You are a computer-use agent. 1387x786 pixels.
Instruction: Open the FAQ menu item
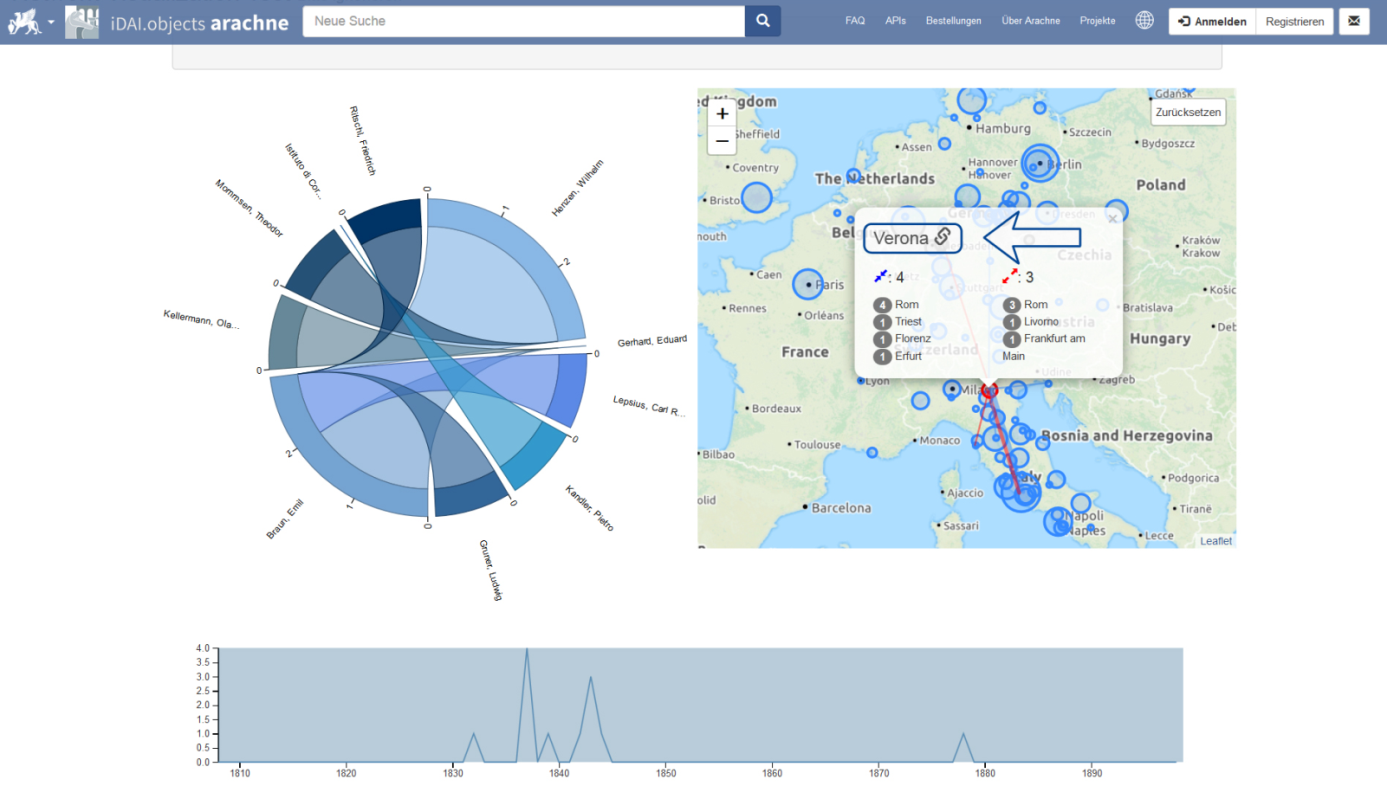[855, 21]
